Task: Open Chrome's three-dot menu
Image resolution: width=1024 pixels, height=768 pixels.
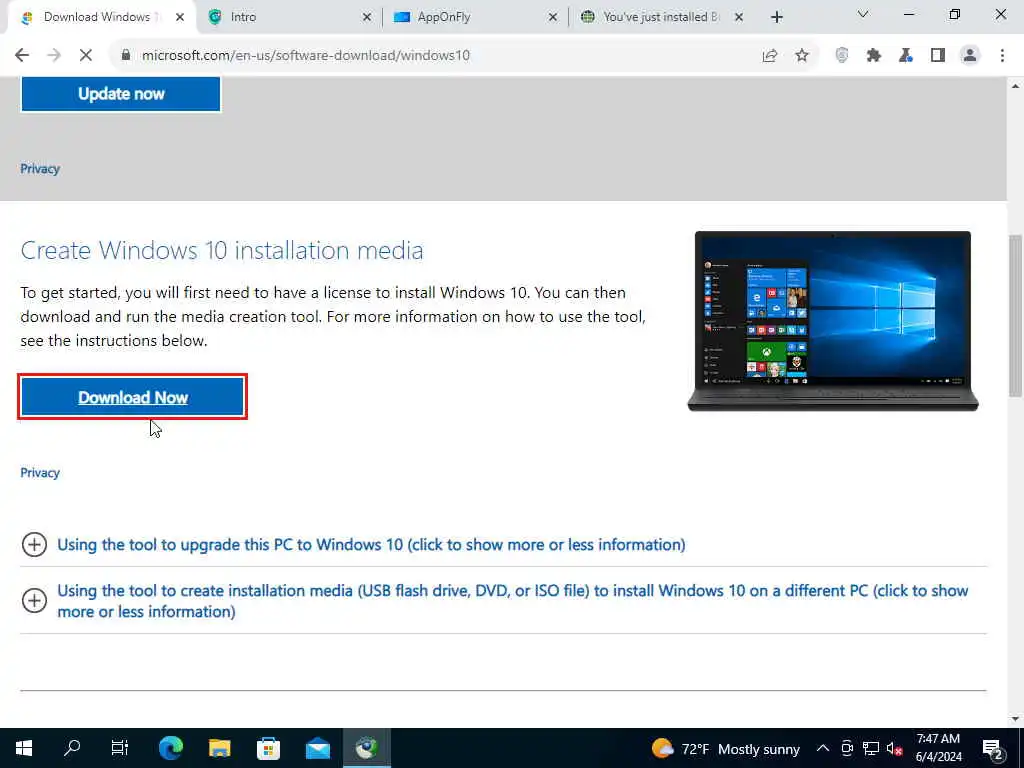Action: click(1002, 56)
